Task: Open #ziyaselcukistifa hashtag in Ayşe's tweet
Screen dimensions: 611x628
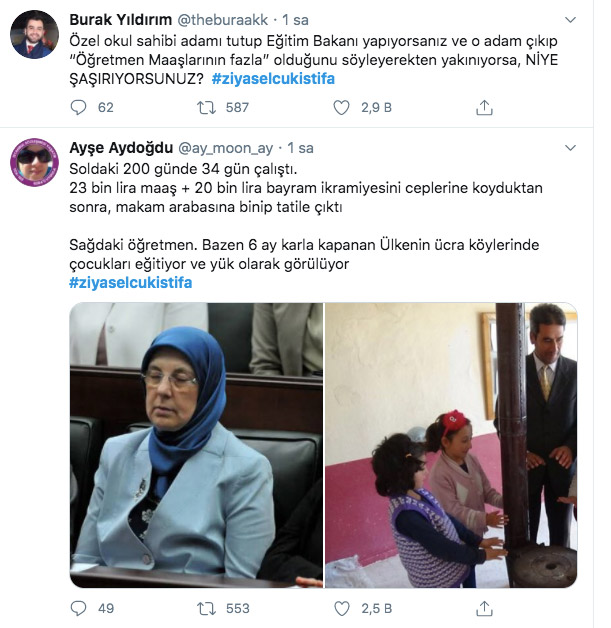Action: click(x=131, y=283)
